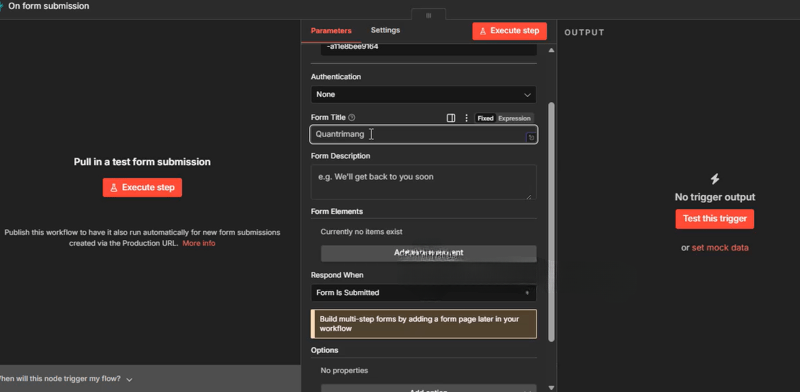Click the Add Form Element button
800x392 pixels.
(428, 253)
